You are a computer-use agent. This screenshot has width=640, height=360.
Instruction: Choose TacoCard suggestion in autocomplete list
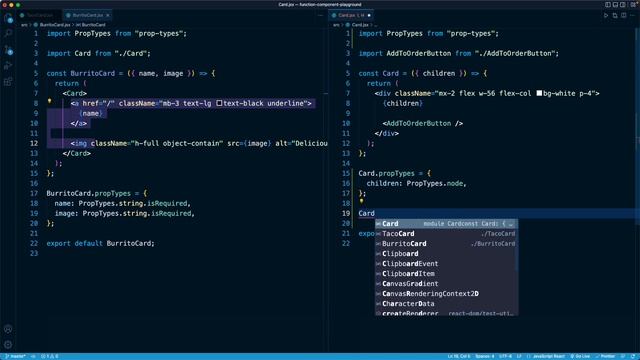coord(446,233)
